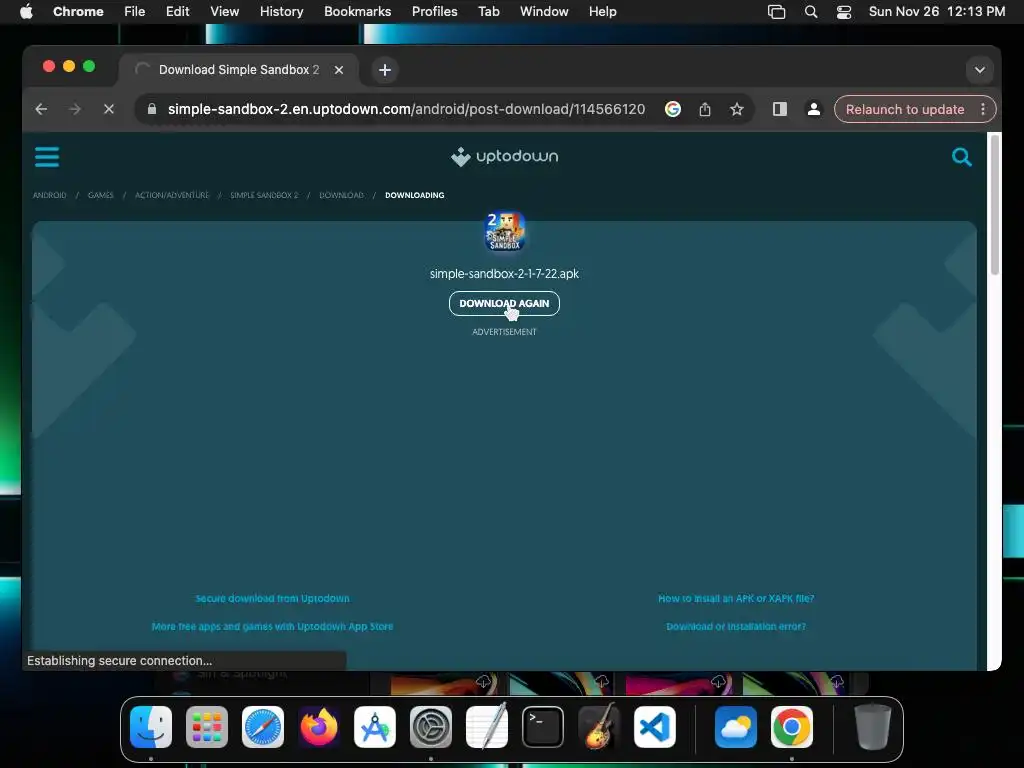This screenshot has height=768, width=1024.
Task: Open Download or installation error link
Action: pyautogui.click(x=736, y=626)
